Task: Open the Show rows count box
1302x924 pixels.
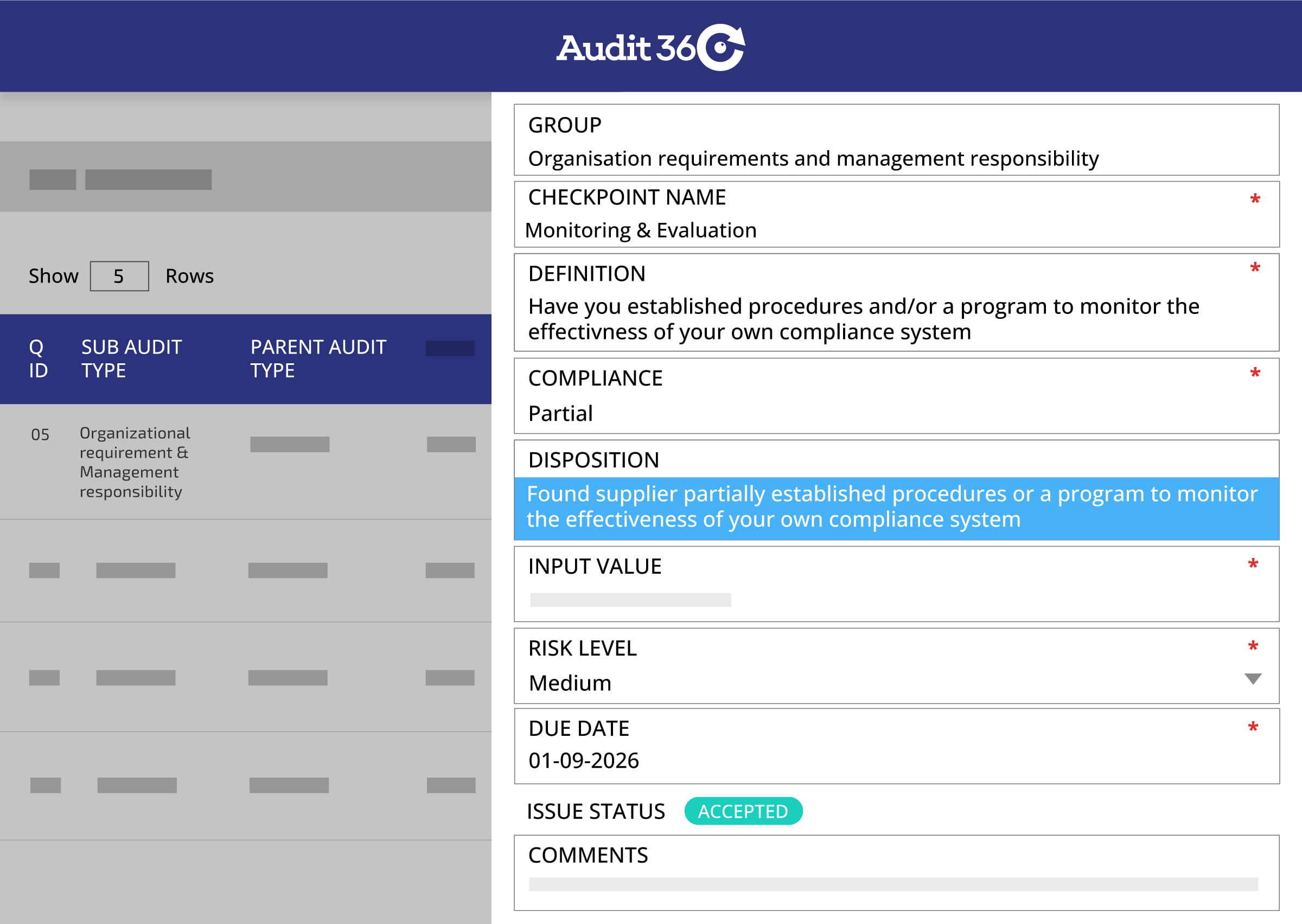Action: coord(119,276)
